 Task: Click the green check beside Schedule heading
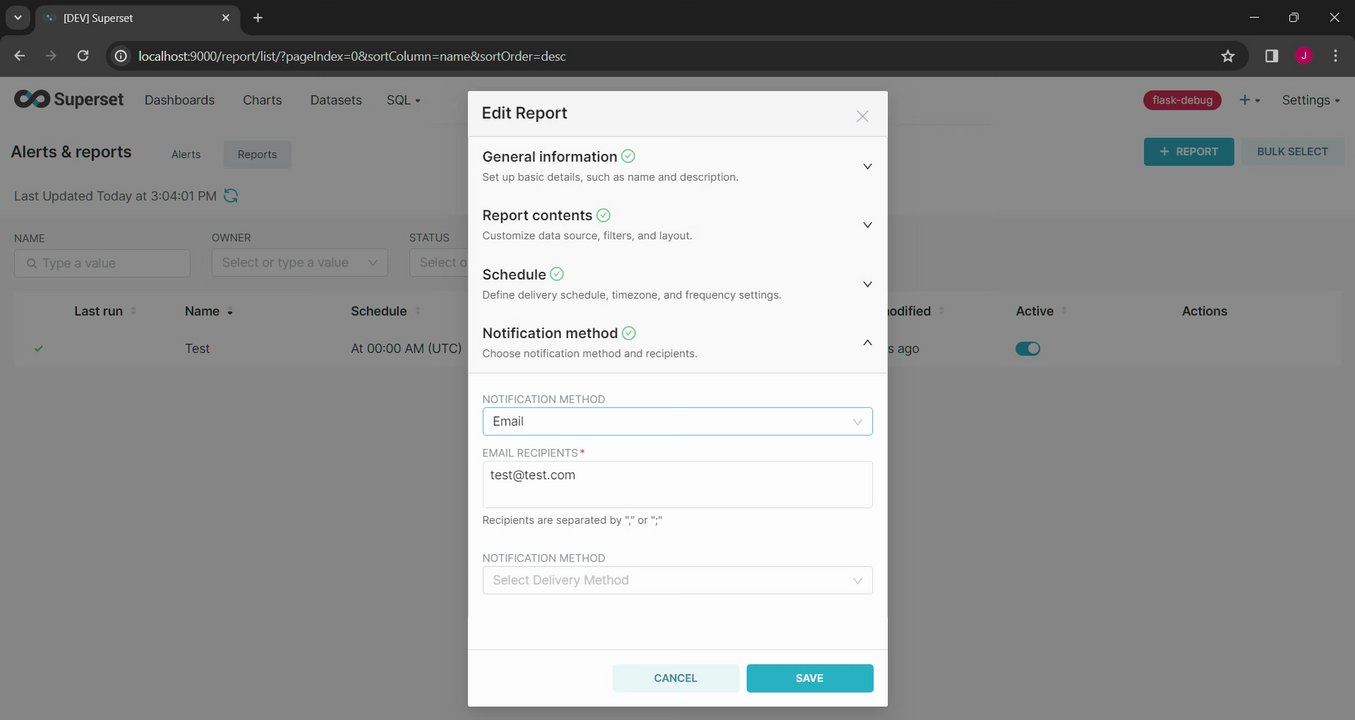557,274
